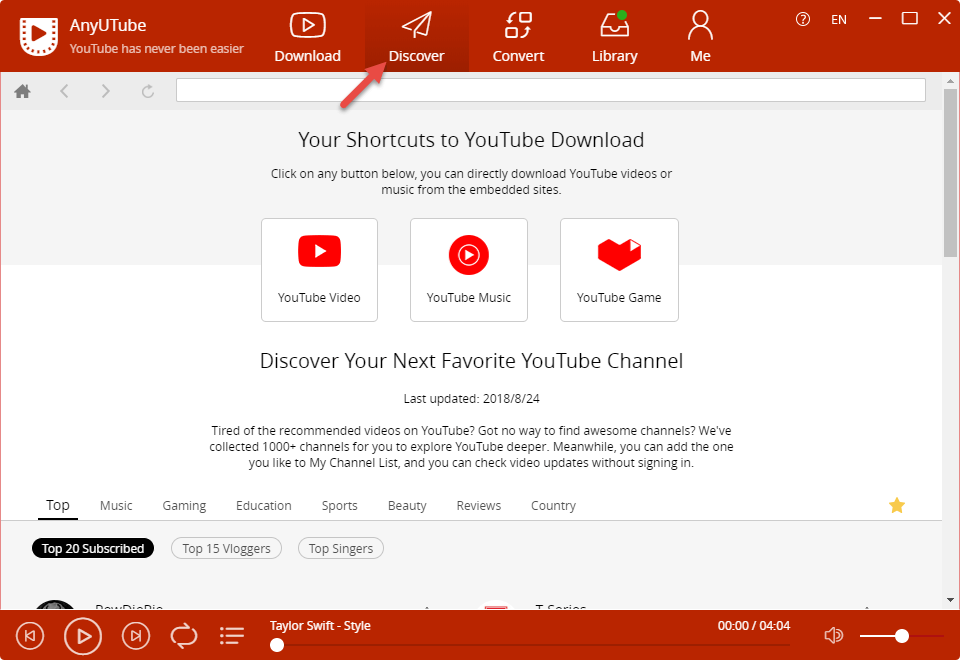Select the Reviews channel category tab
This screenshot has width=960, height=660.
tap(479, 506)
